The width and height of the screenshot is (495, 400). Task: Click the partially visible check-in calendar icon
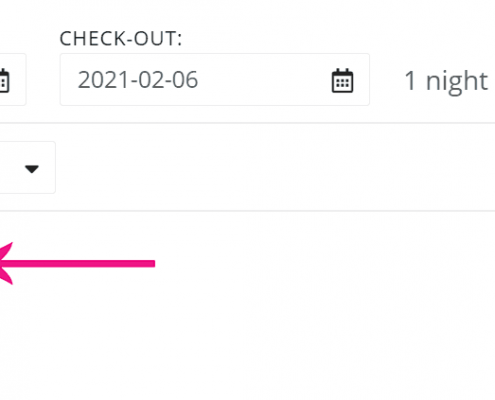(4, 80)
